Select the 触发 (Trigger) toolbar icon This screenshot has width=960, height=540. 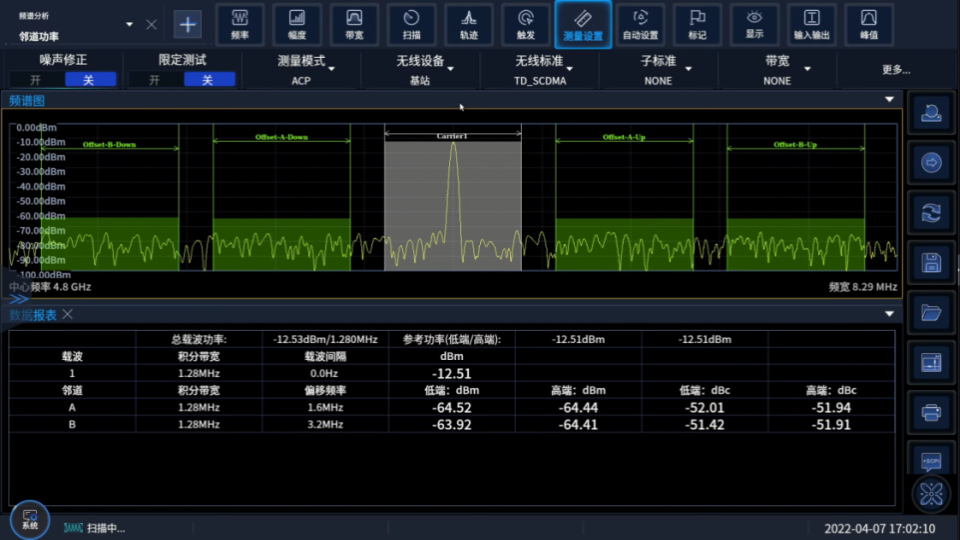(526, 24)
